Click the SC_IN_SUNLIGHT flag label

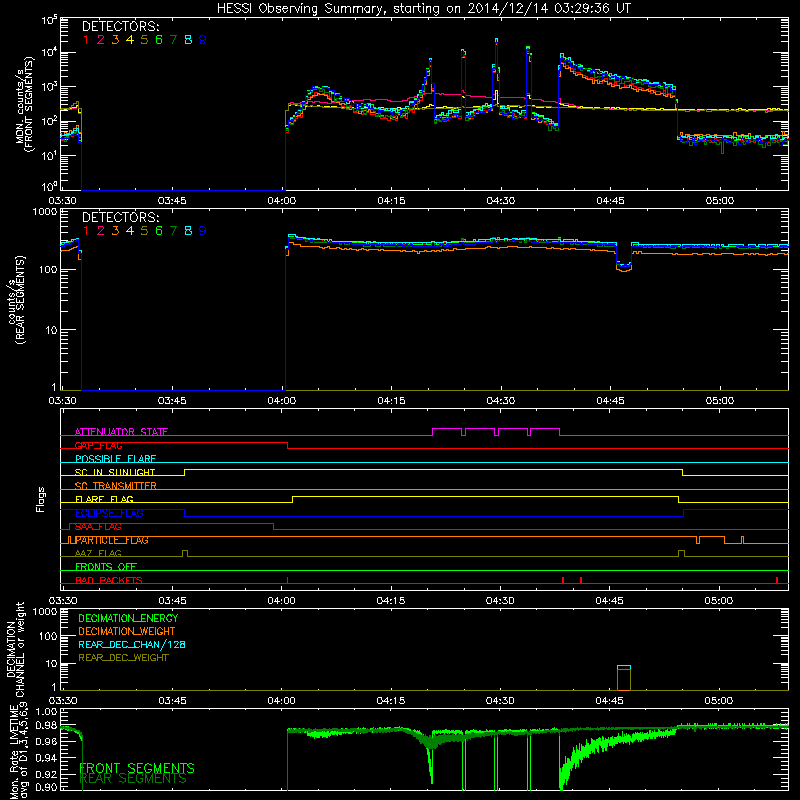[x=115, y=472]
